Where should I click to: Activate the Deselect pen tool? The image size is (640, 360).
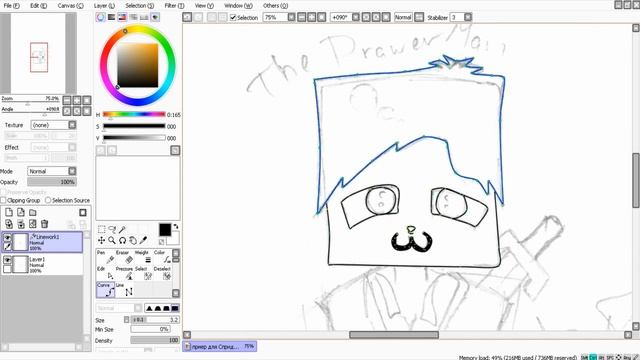(x=162, y=273)
